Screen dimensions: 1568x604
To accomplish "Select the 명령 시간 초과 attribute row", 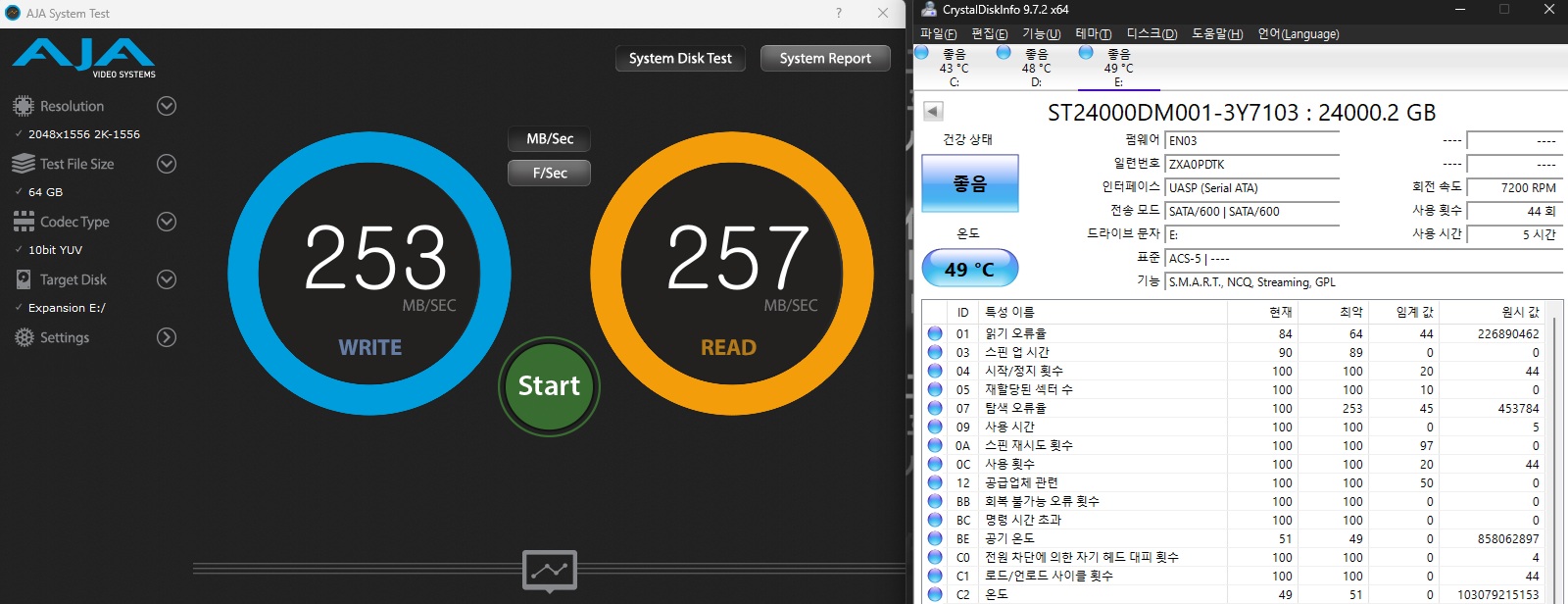I will click(1235, 520).
